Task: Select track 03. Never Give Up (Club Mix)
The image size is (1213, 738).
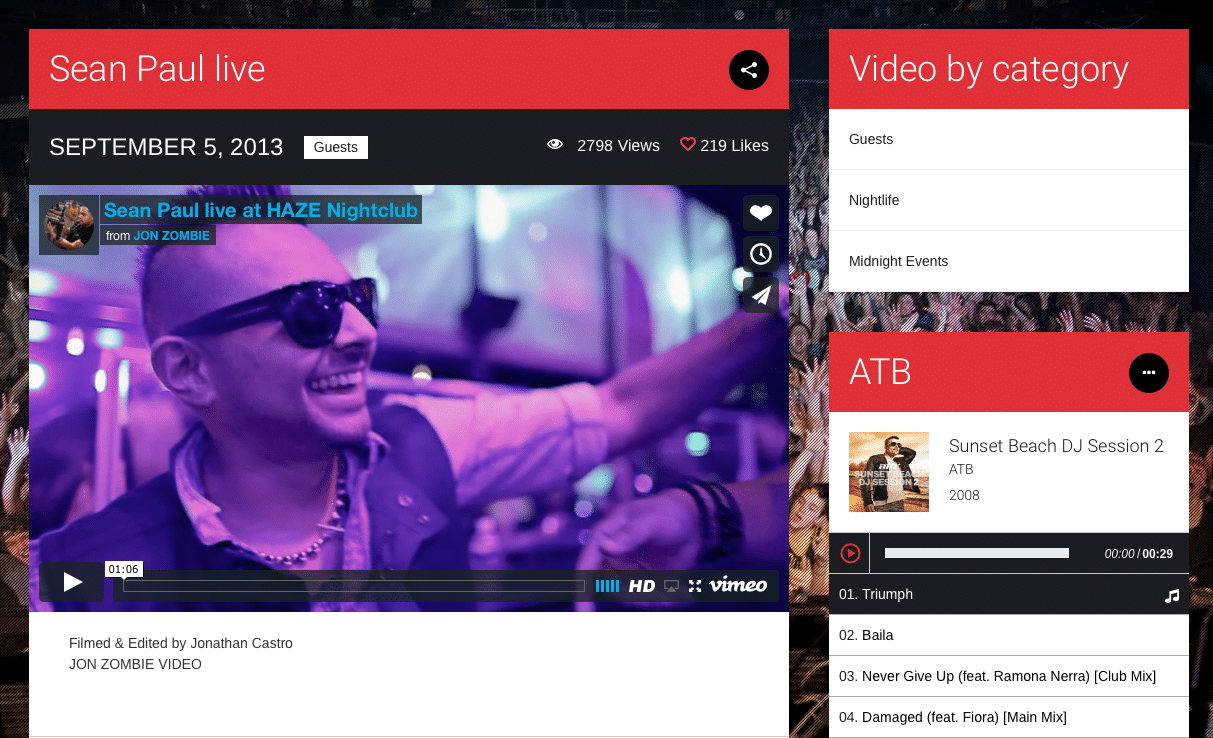Action: [x=1009, y=676]
